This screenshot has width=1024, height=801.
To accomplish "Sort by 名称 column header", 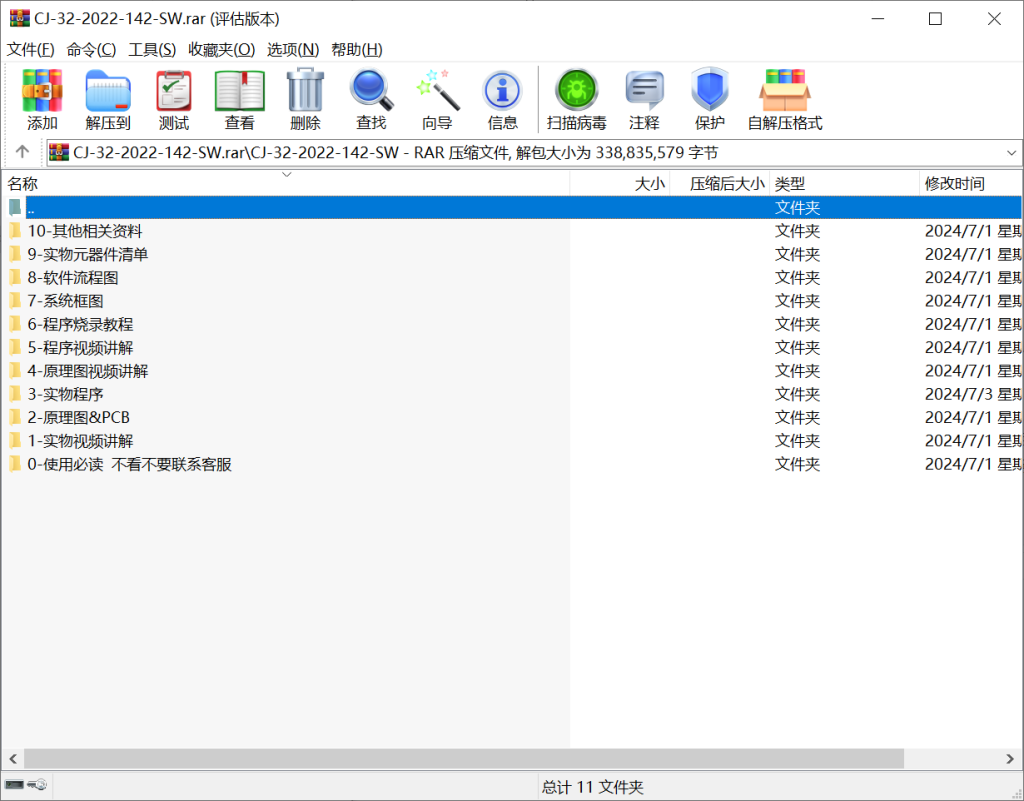I will point(24,184).
